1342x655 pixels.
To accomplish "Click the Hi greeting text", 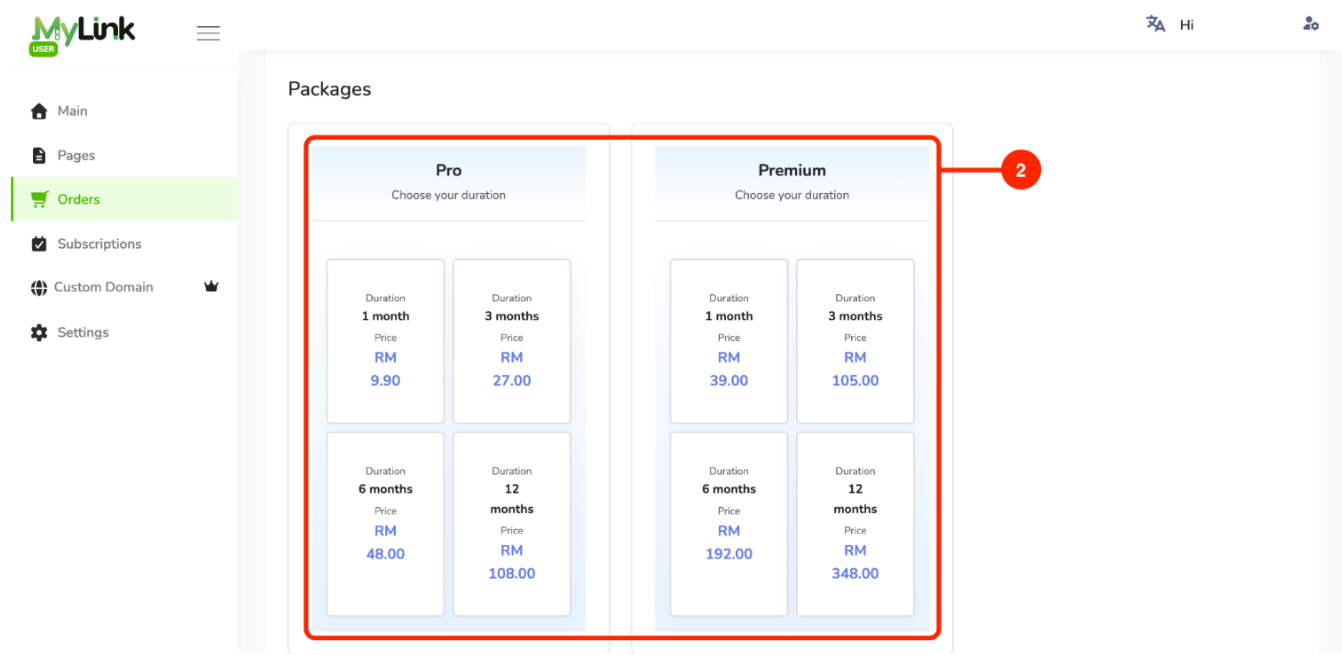I will 1187,25.
